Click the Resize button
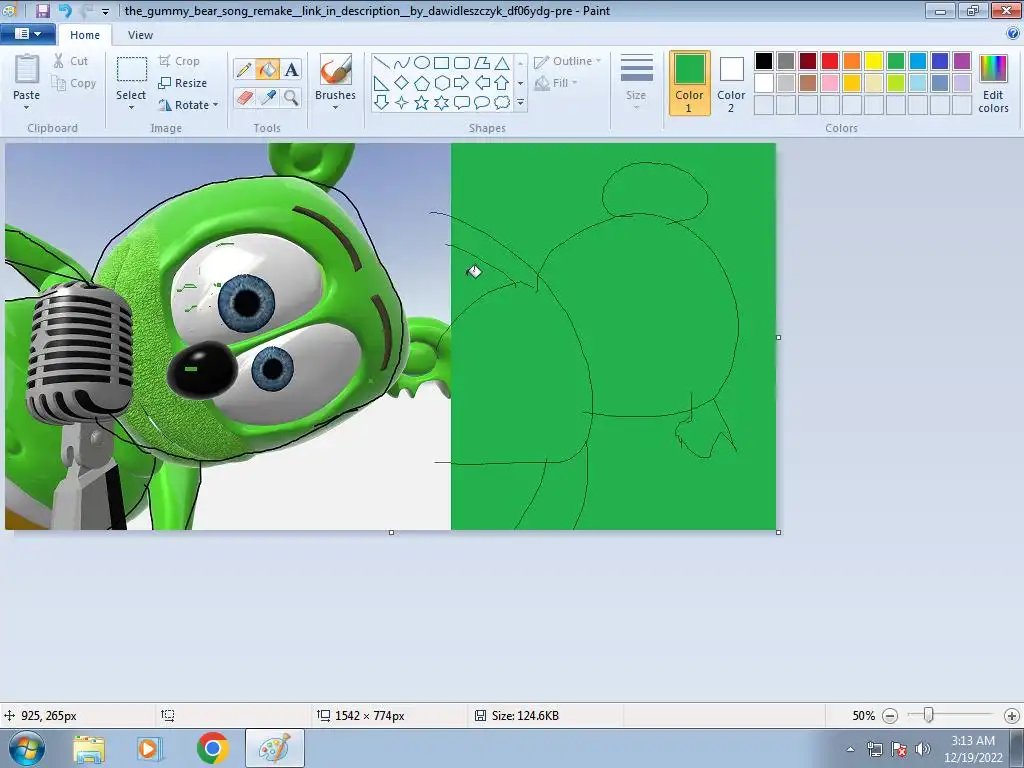Image resolution: width=1024 pixels, height=768 pixels. 183,83
